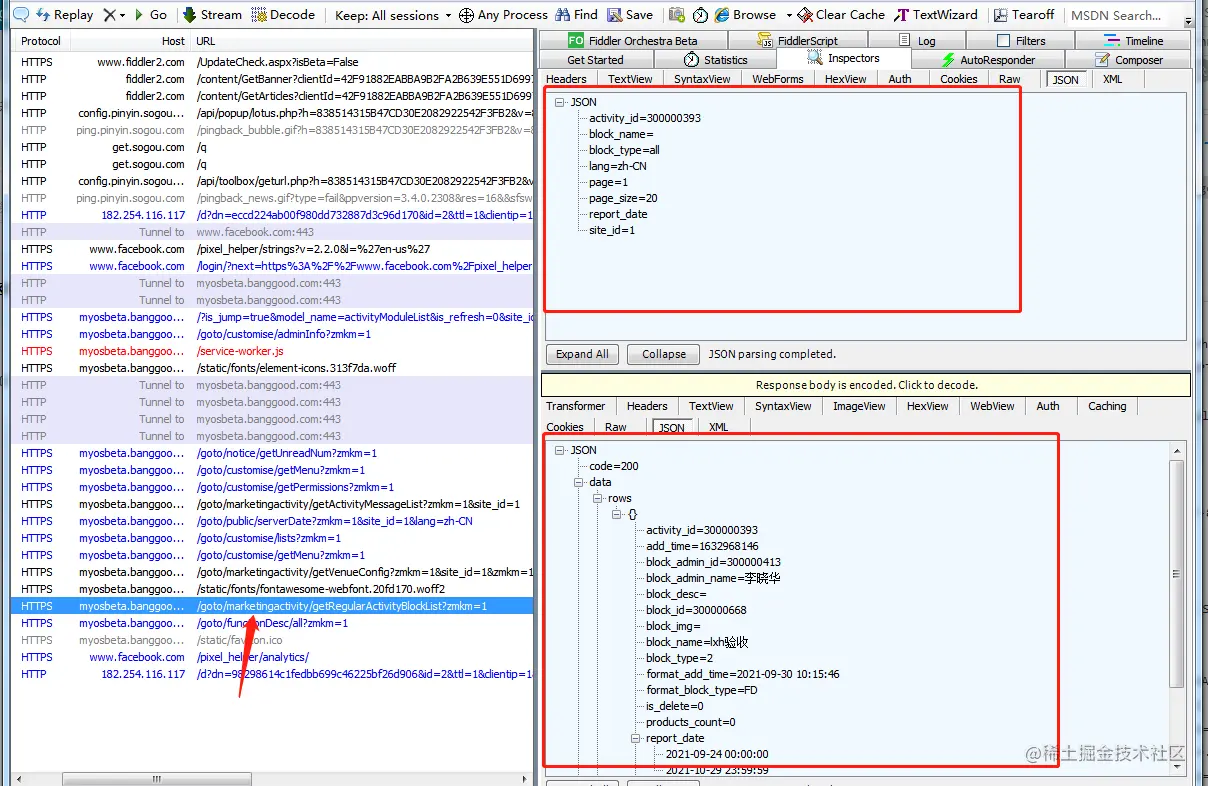
Task: Open the Composer tab
Action: (1129, 60)
